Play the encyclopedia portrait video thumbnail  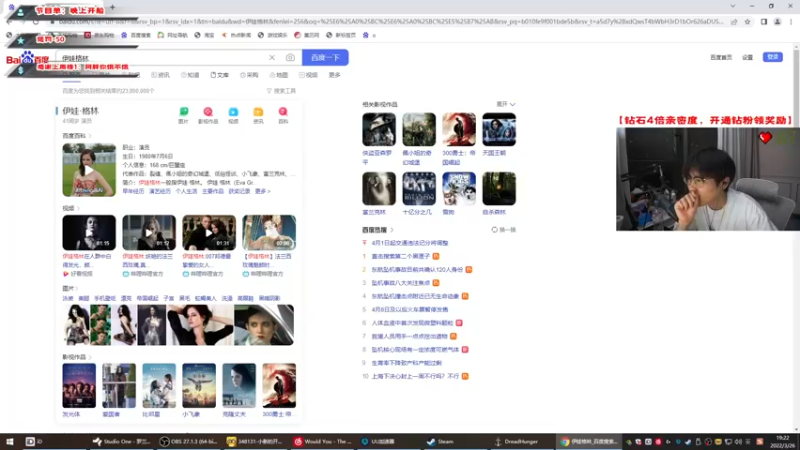point(89,170)
